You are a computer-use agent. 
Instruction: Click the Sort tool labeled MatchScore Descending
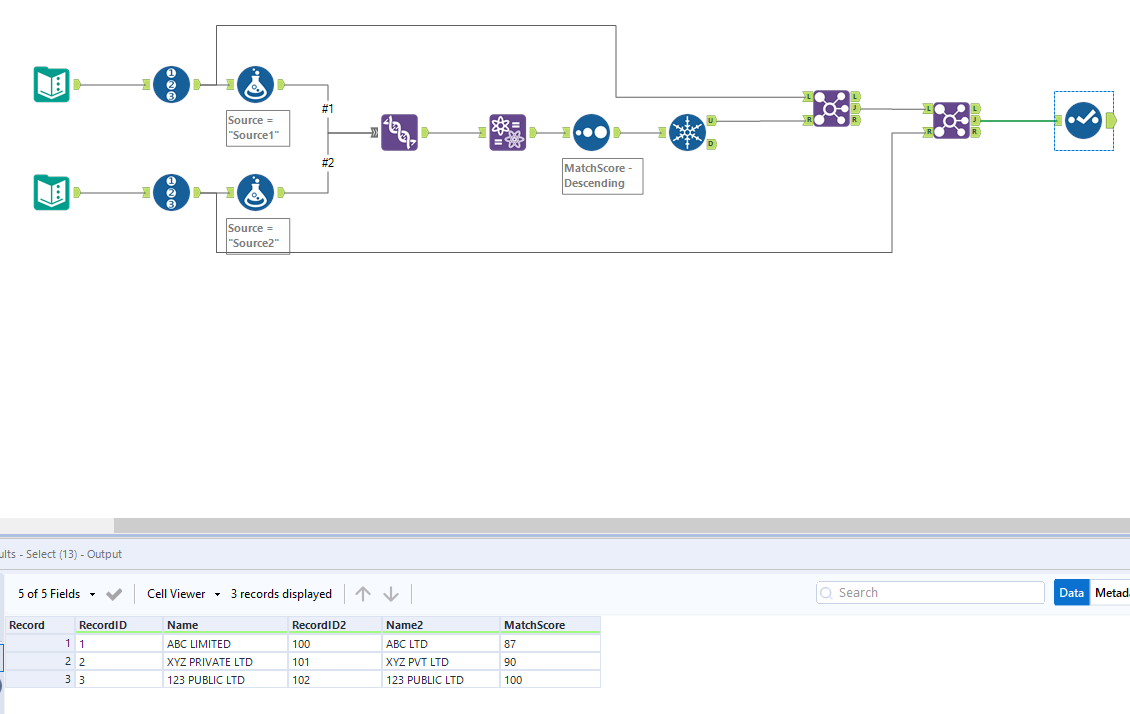click(590, 132)
